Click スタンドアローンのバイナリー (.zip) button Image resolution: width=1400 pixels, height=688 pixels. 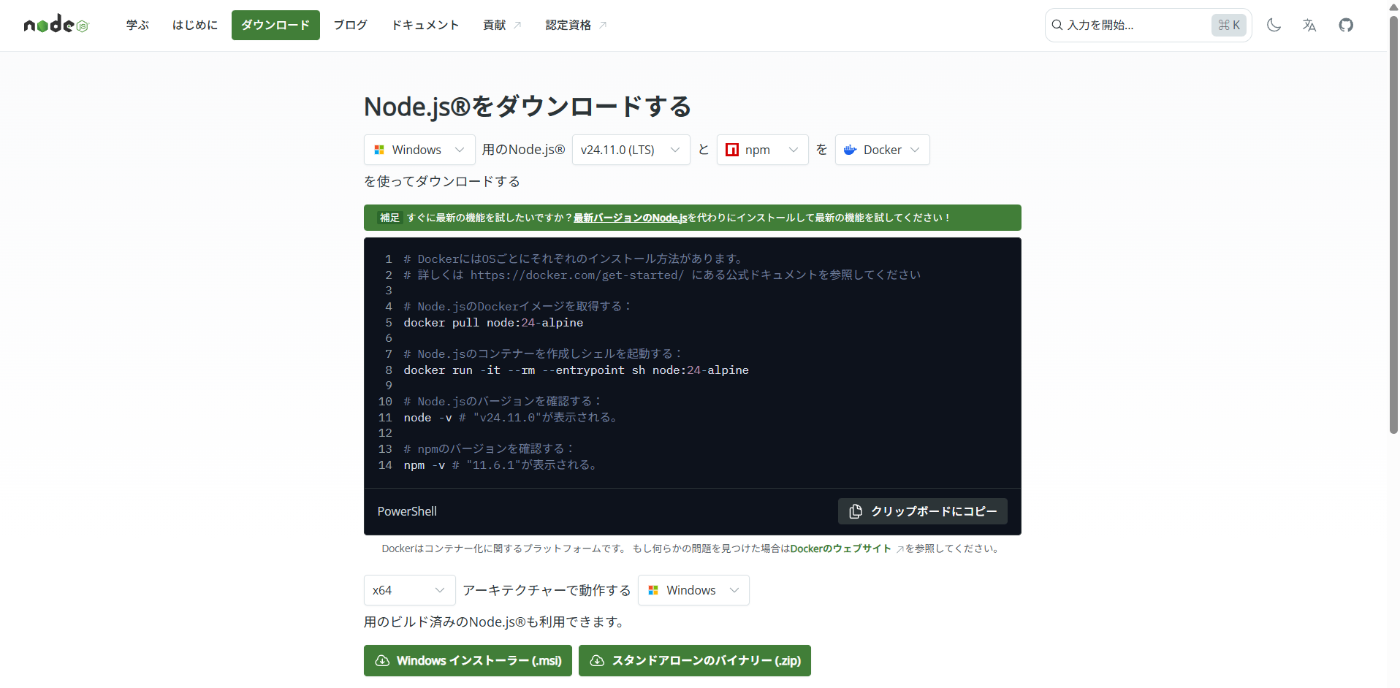[x=695, y=661]
